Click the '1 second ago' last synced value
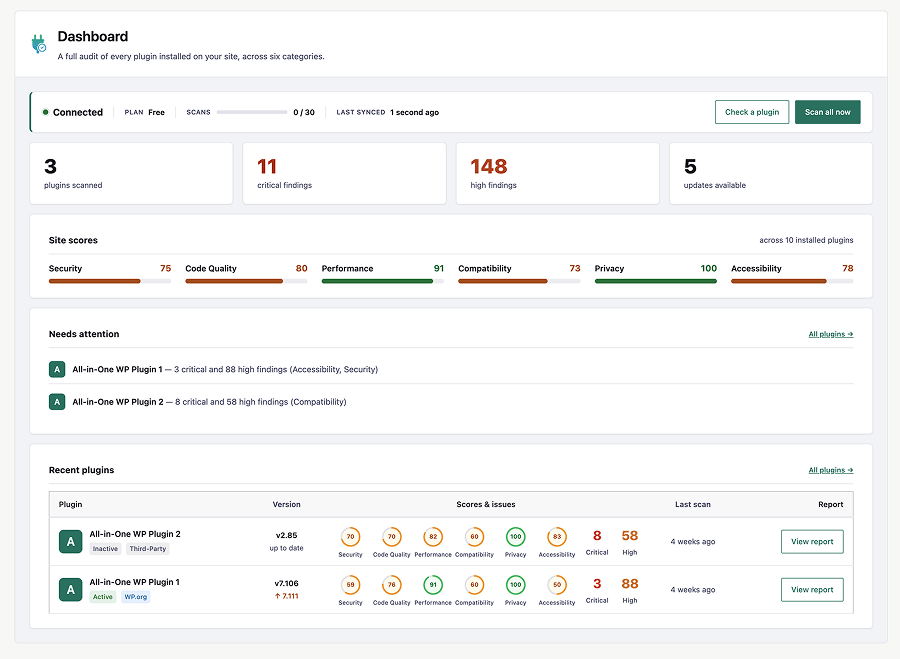 (x=414, y=112)
